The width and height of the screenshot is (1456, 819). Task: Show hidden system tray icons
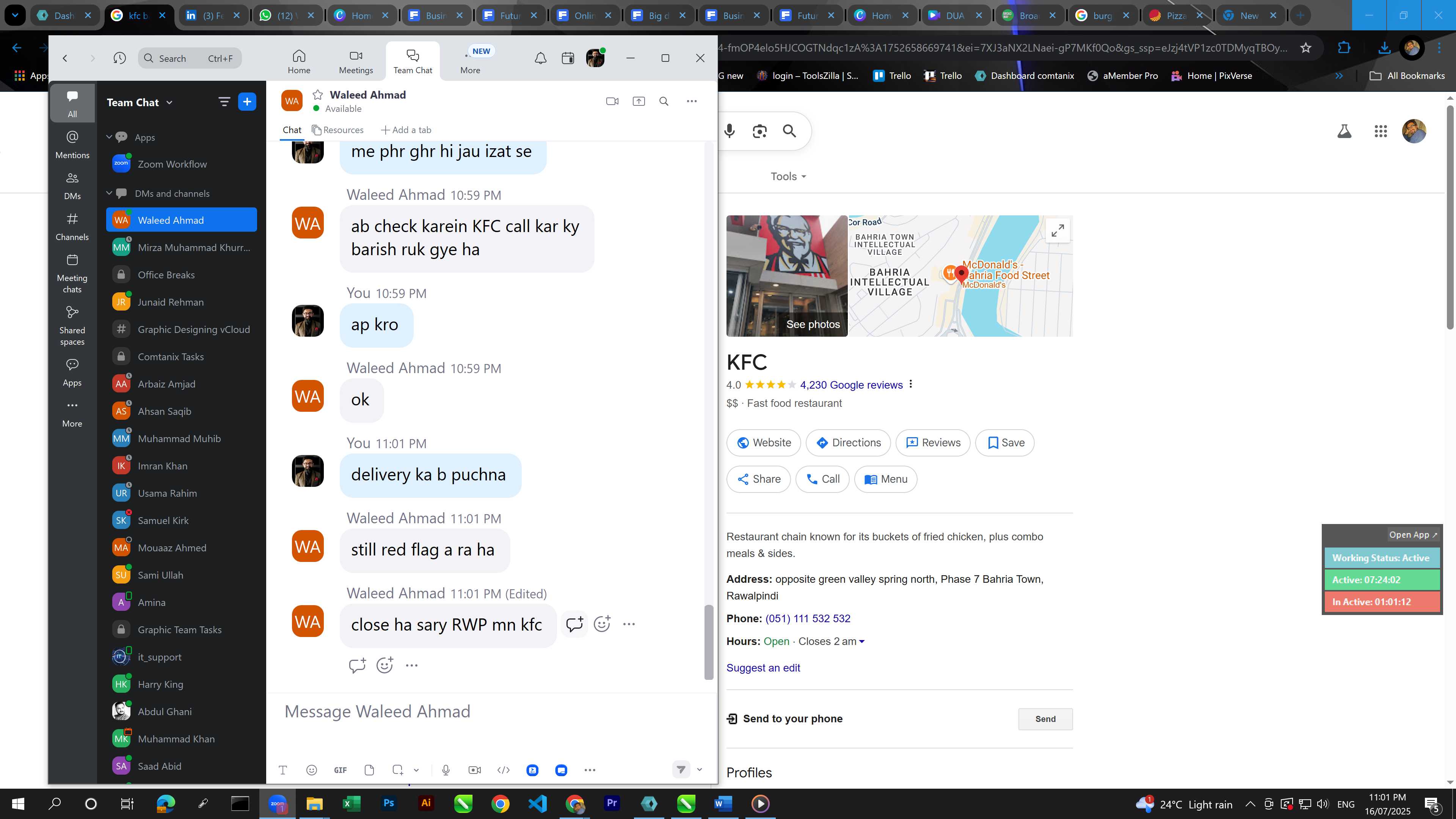(1250, 804)
